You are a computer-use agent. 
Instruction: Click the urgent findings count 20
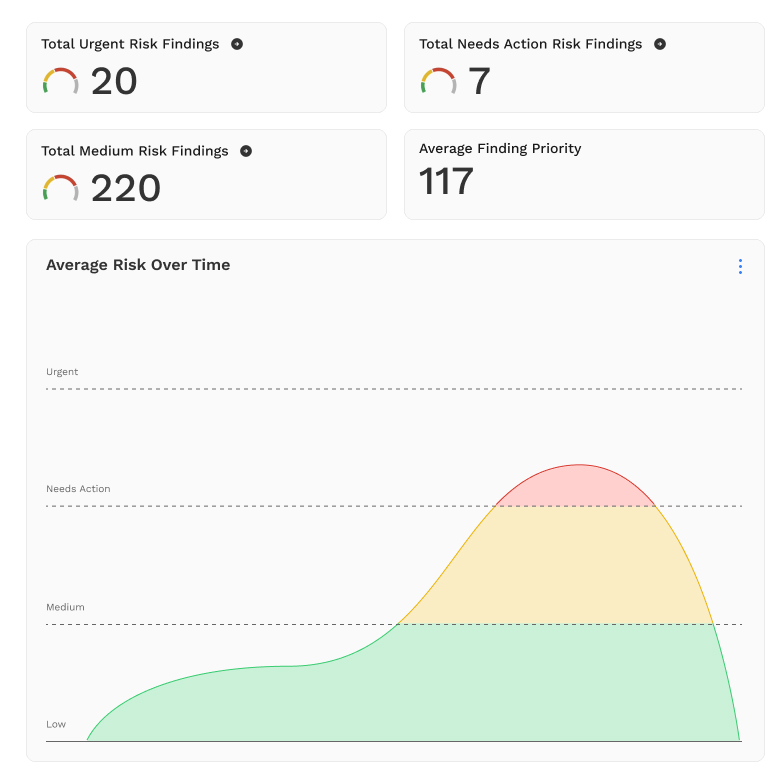point(114,82)
